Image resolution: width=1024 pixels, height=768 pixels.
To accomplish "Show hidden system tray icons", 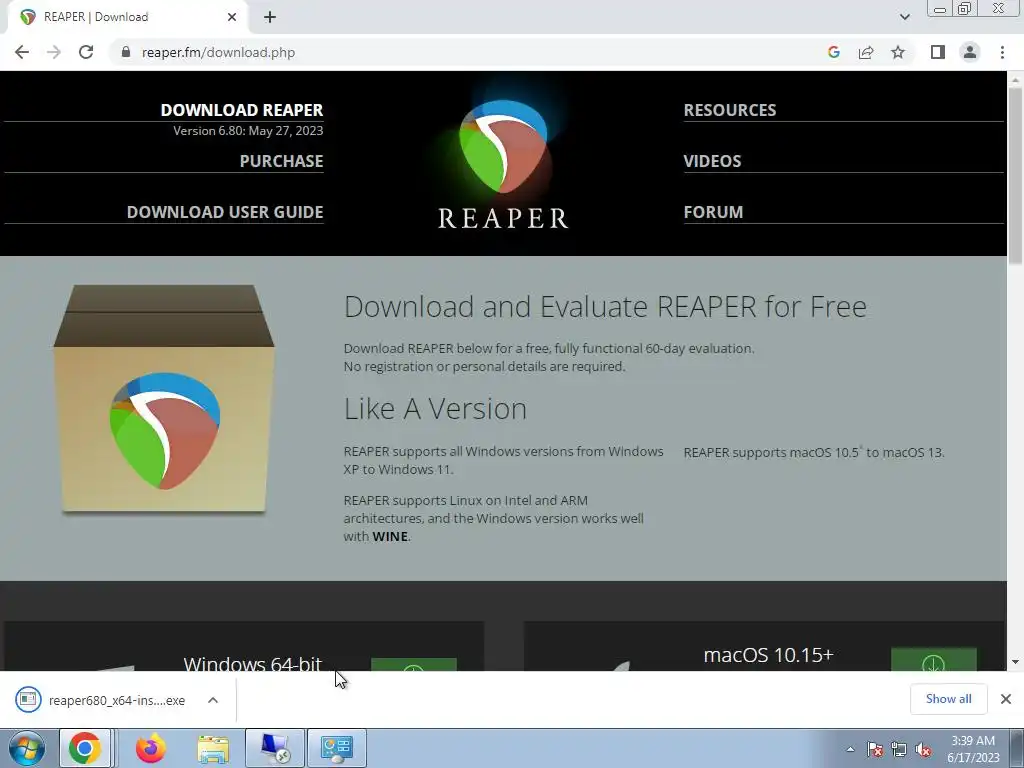I will (x=850, y=749).
